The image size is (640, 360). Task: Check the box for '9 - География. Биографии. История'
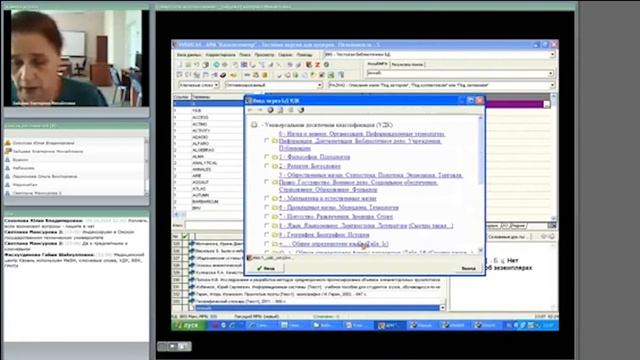pos(267,235)
